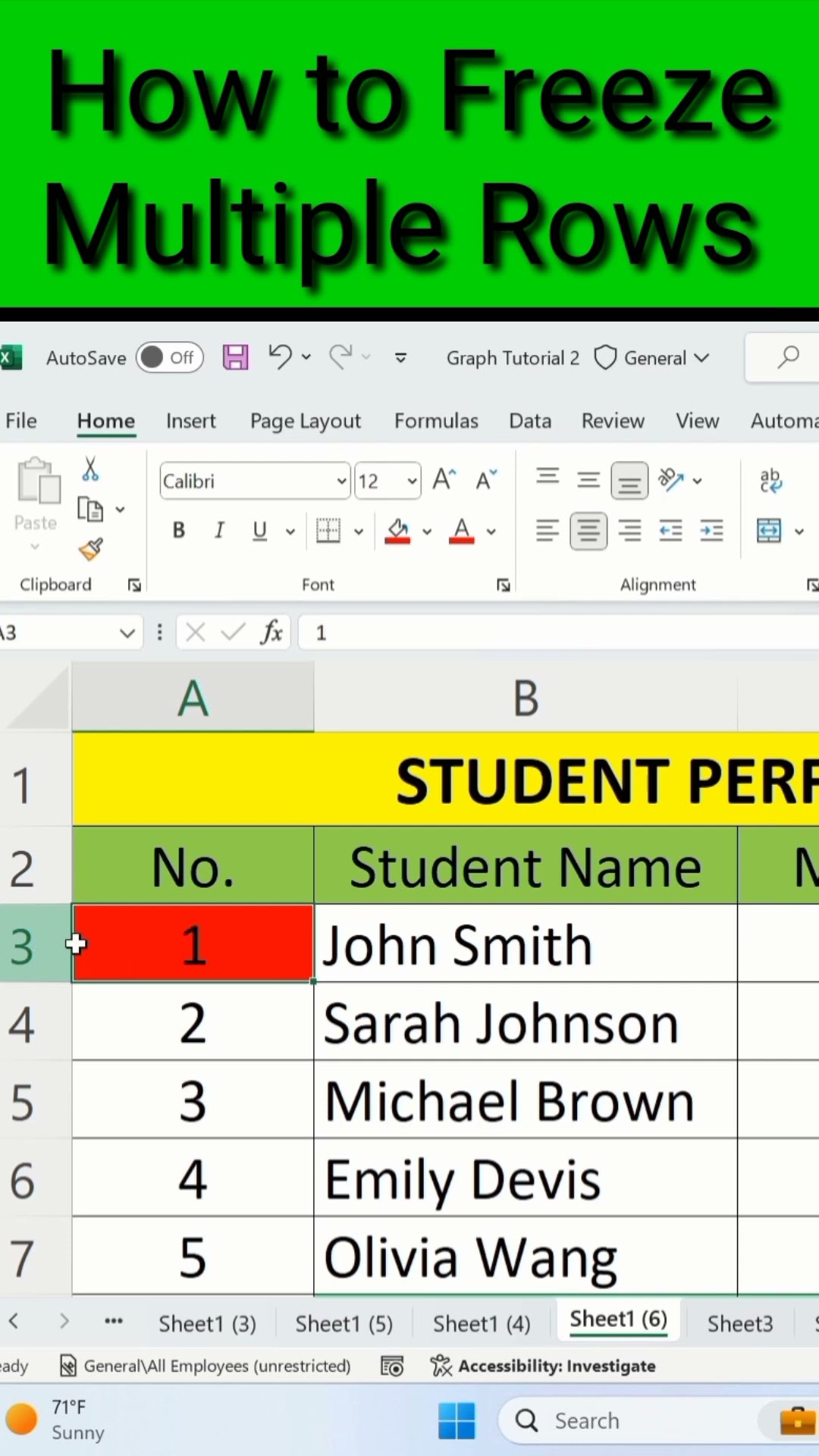Switch to Sheet3 sheet tab
819x1456 pixels.
tap(739, 1323)
